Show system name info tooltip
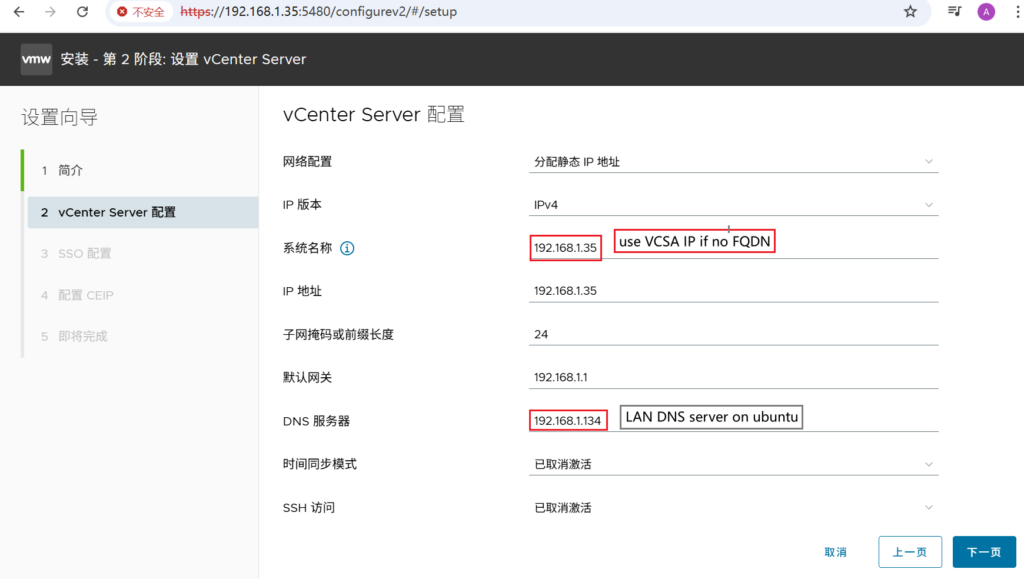The height and width of the screenshot is (579, 1024). [347, 248]
